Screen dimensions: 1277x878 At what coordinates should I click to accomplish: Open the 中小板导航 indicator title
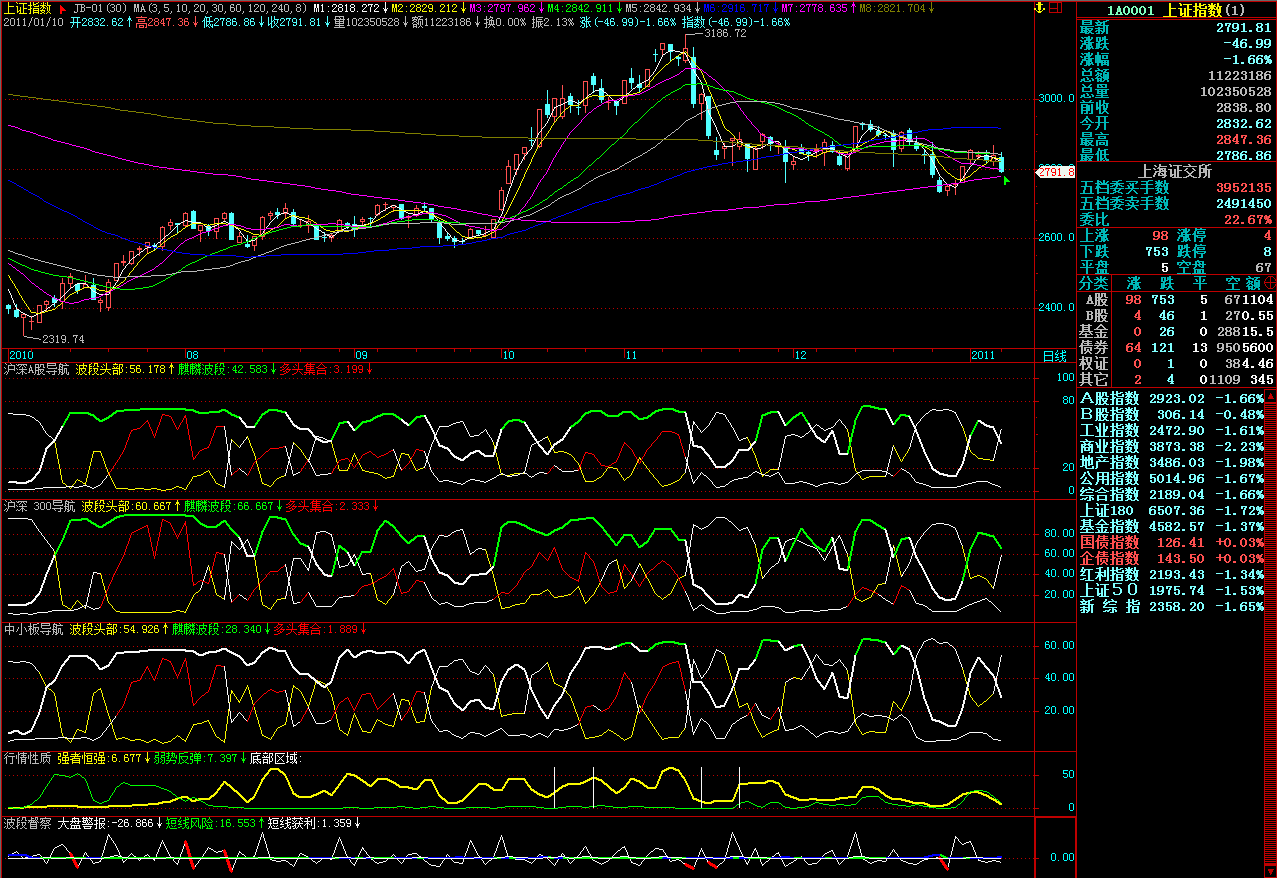tap(34, 630)
